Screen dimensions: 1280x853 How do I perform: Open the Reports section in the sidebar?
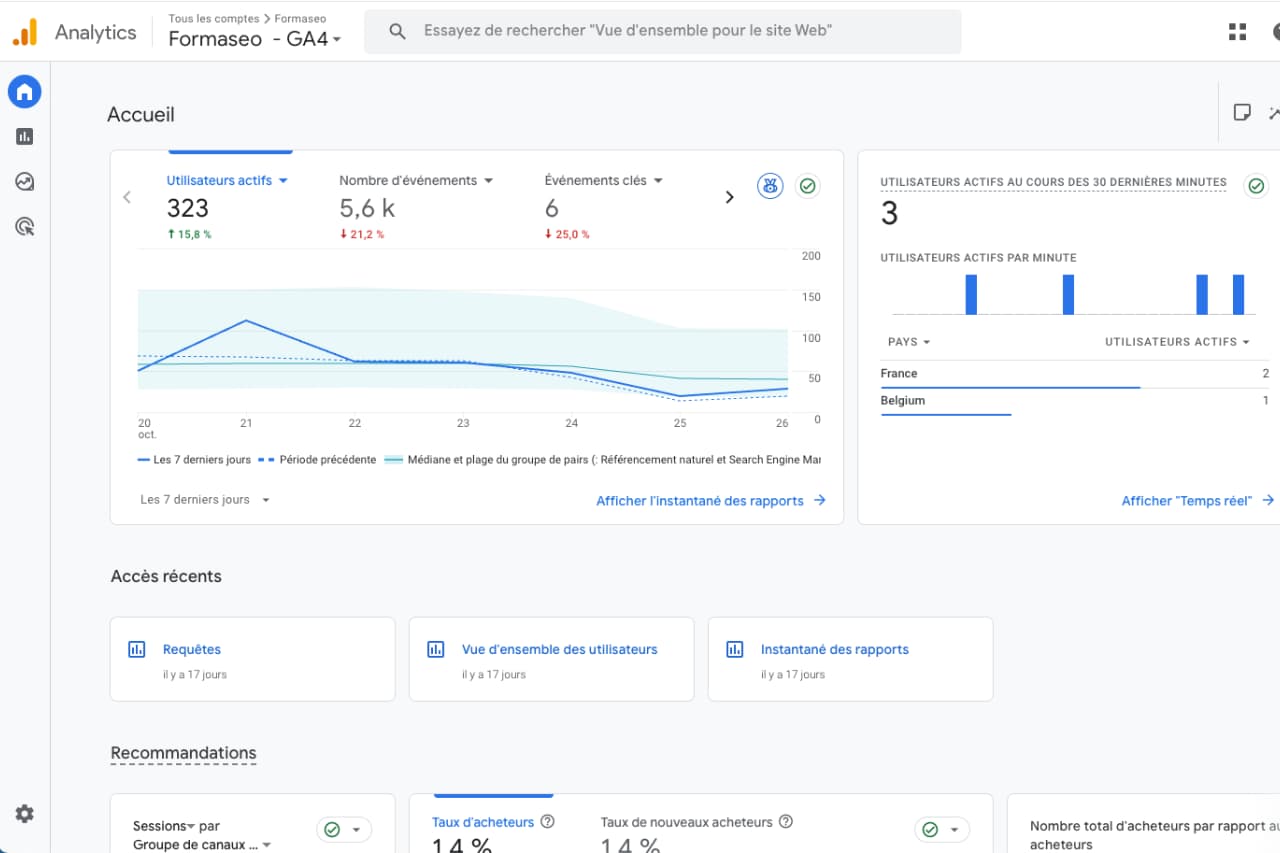tap(24, 136)
